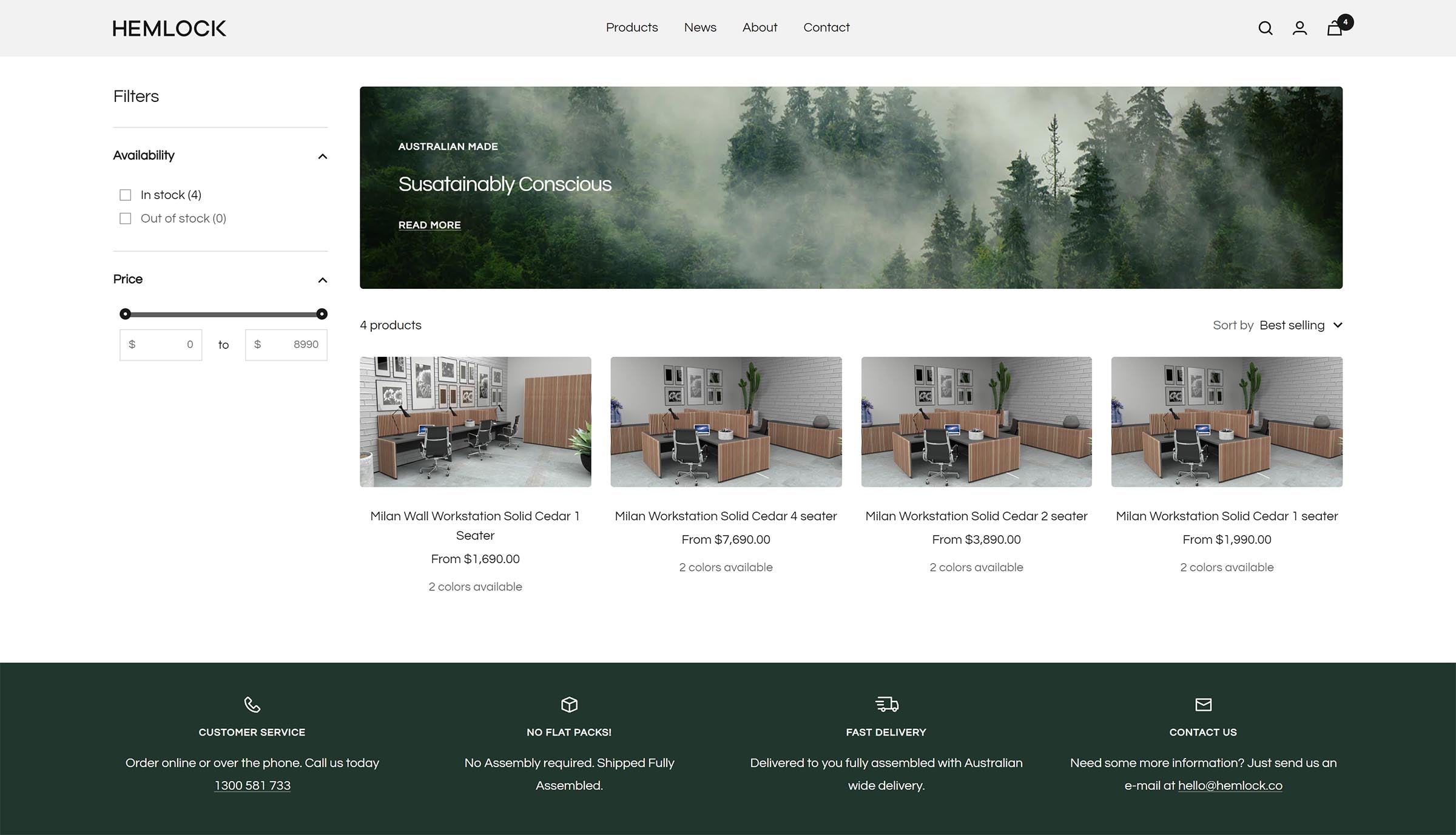The image size is (1456, 835).
Task: Click Milan Workstation Solid Cedar 1 seater title
Action: tap(1227, 516)
